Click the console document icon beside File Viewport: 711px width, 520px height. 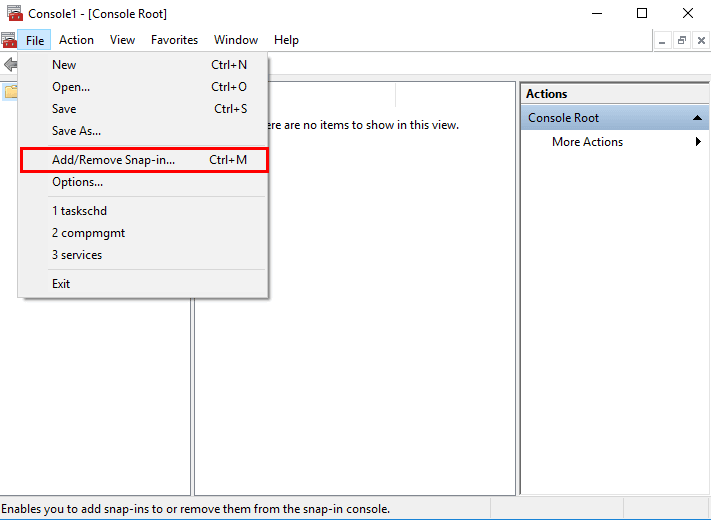(x=9, y=40)
